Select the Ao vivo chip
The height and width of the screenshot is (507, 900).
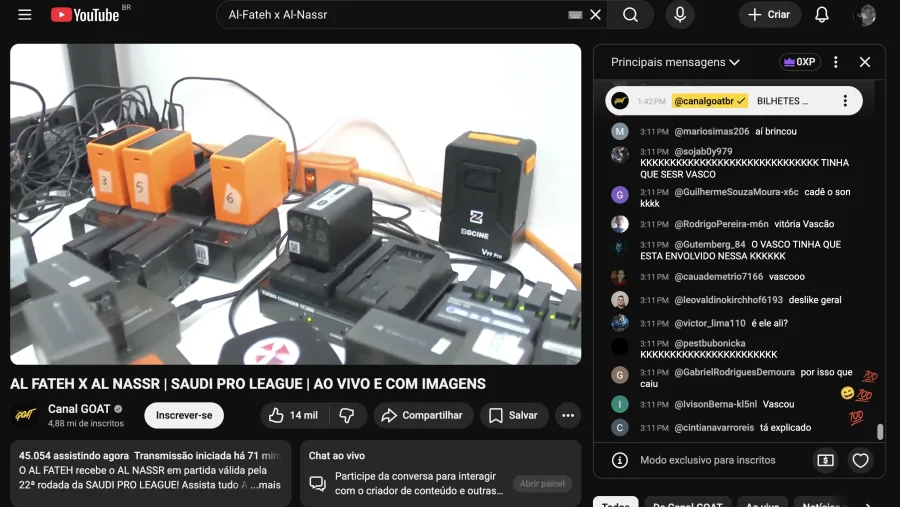(762, 502)
